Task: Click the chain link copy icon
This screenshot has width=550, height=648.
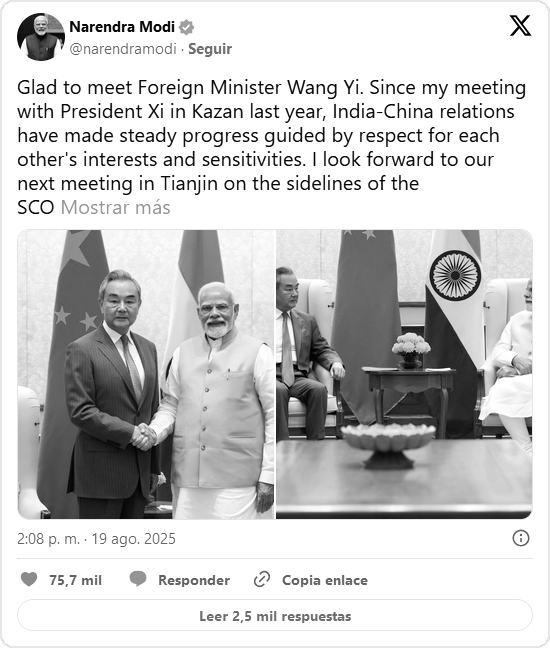Action: point(262,579)
